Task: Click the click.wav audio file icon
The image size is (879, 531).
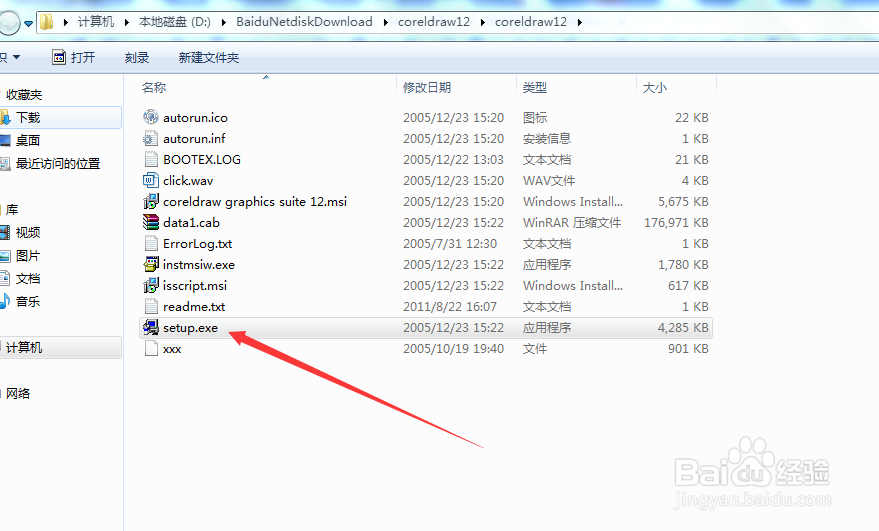Action: click(x=151, y=181)
